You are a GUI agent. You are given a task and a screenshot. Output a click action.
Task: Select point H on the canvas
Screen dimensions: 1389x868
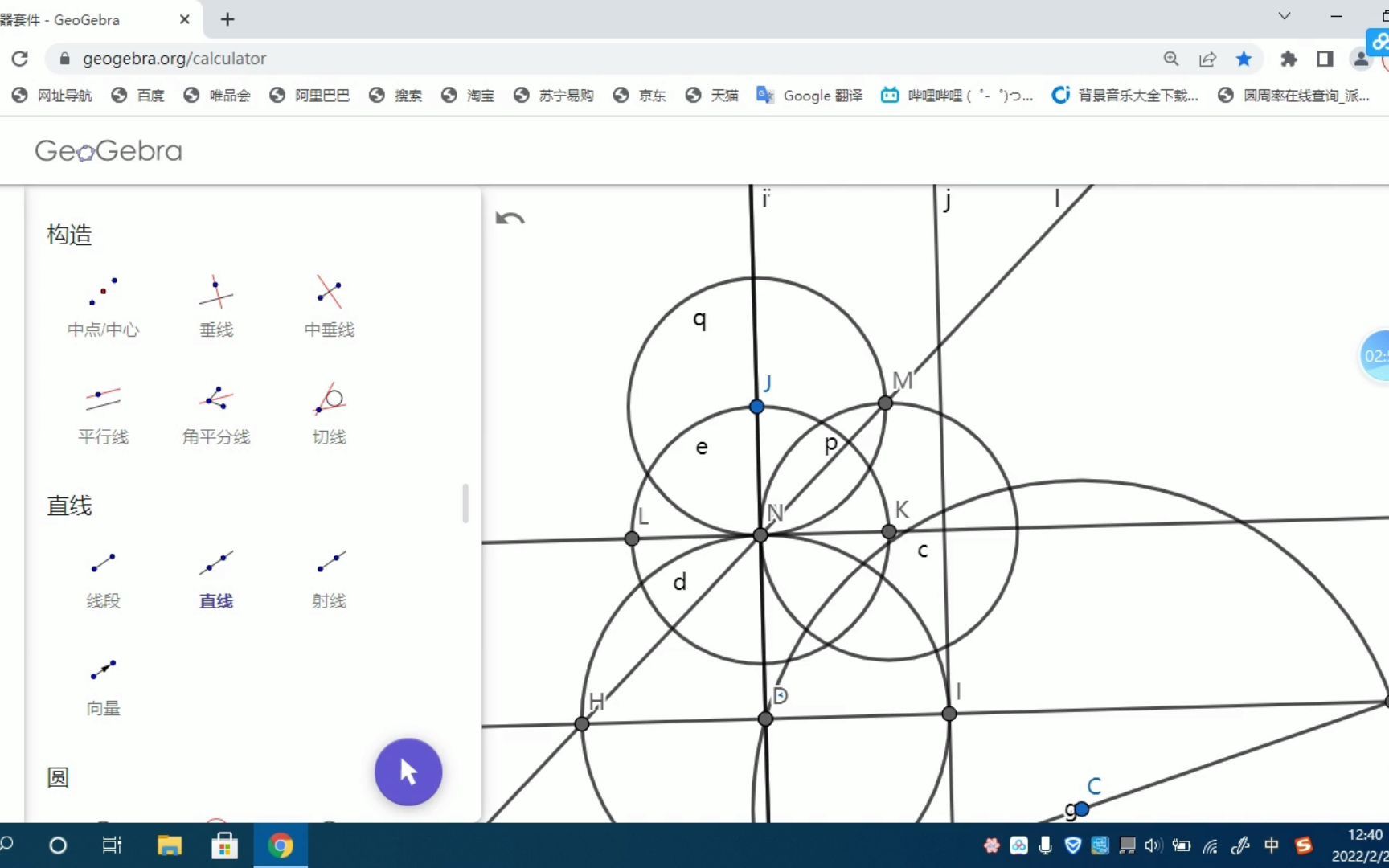(582, 724)
